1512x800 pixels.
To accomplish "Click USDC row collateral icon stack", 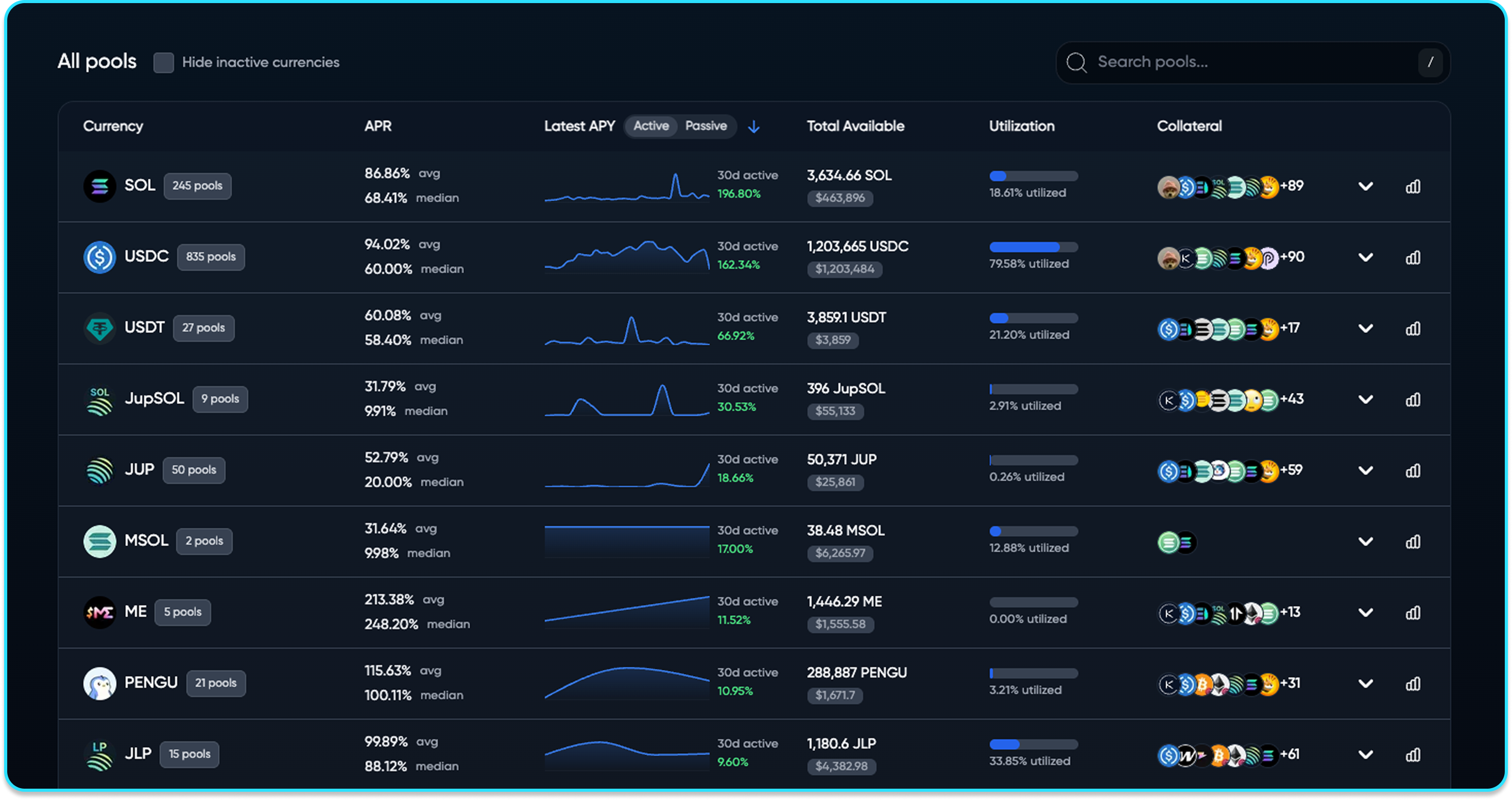I will [1218, 258].
